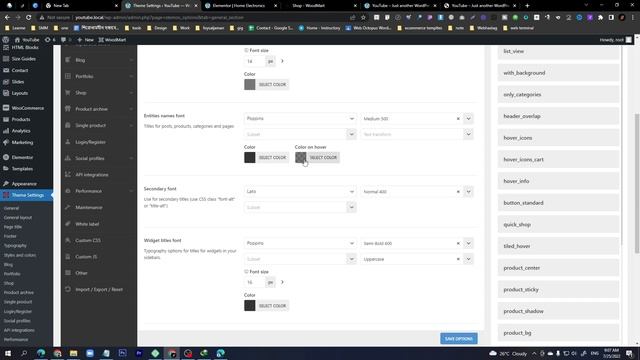Click the WoodMart item in admin bar
Image resolution: width=640 pixels, height=360 pixels.
112,40
